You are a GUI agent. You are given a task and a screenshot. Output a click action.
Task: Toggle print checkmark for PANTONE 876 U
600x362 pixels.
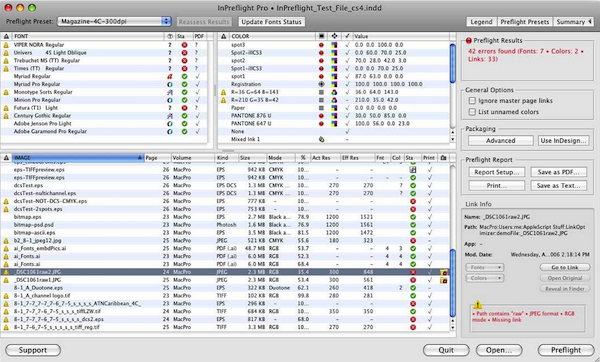coord(347,116)
